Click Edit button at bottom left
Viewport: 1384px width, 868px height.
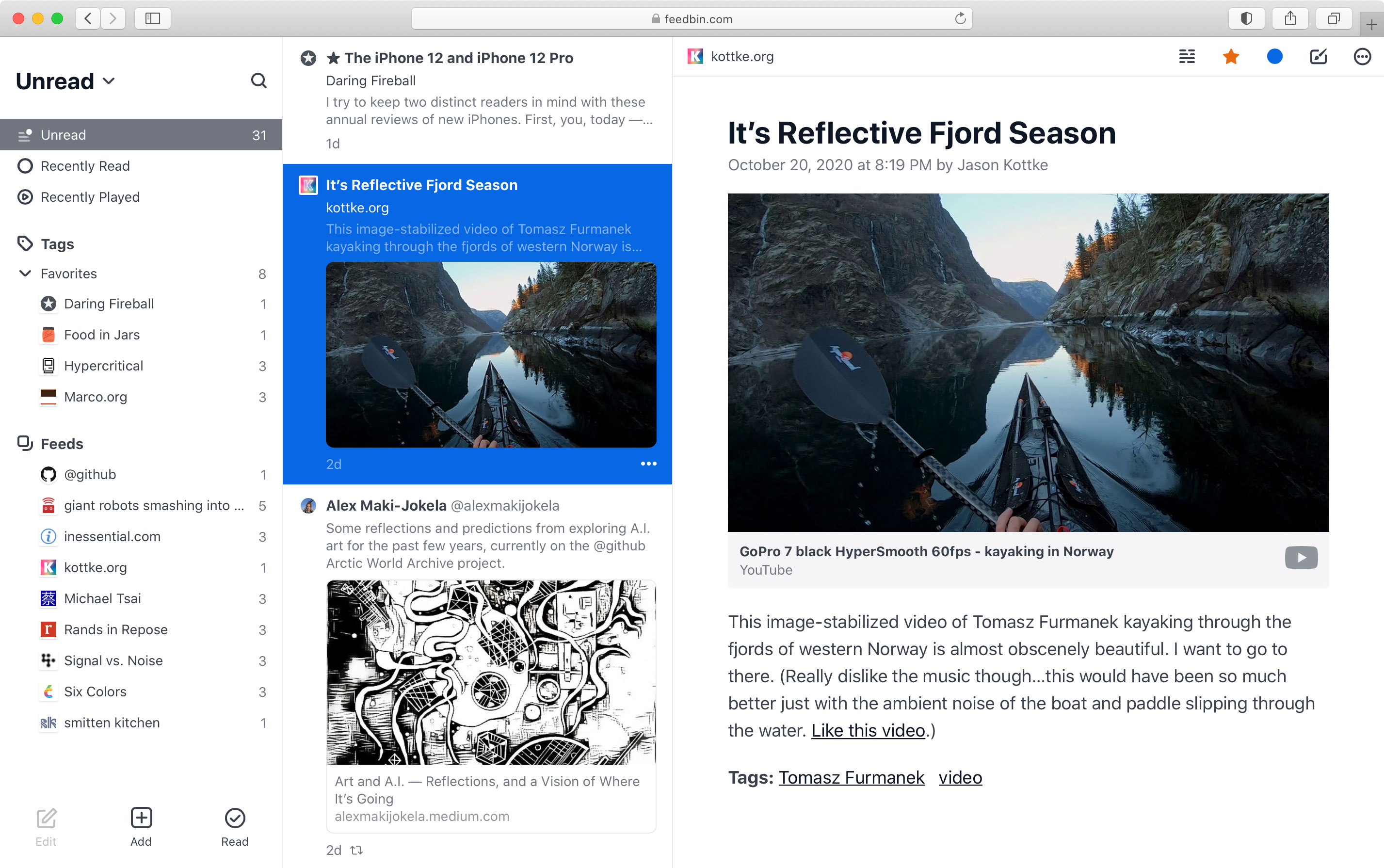click(x=46, y=826)
